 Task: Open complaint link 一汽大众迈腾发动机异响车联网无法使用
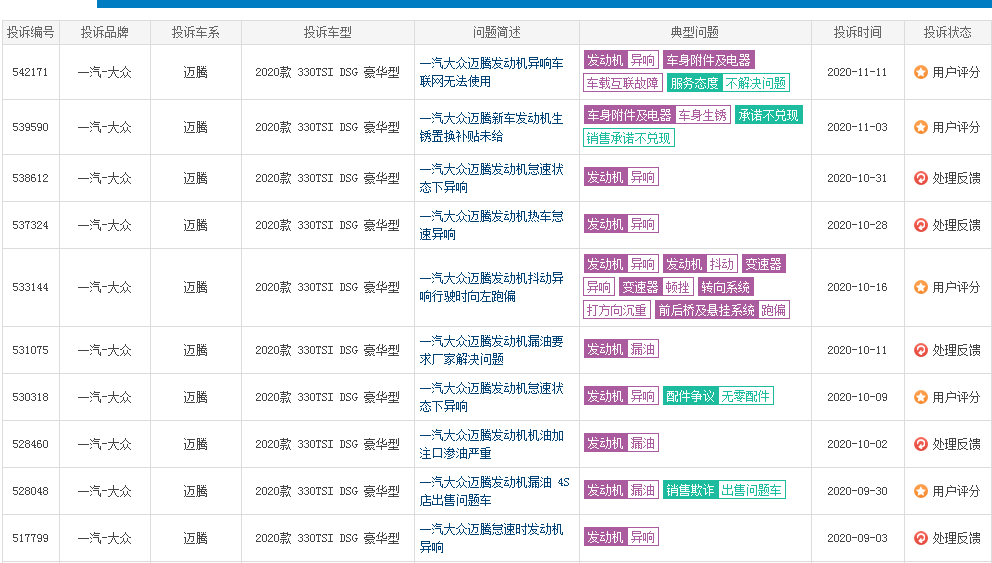(x=491, y=72)
